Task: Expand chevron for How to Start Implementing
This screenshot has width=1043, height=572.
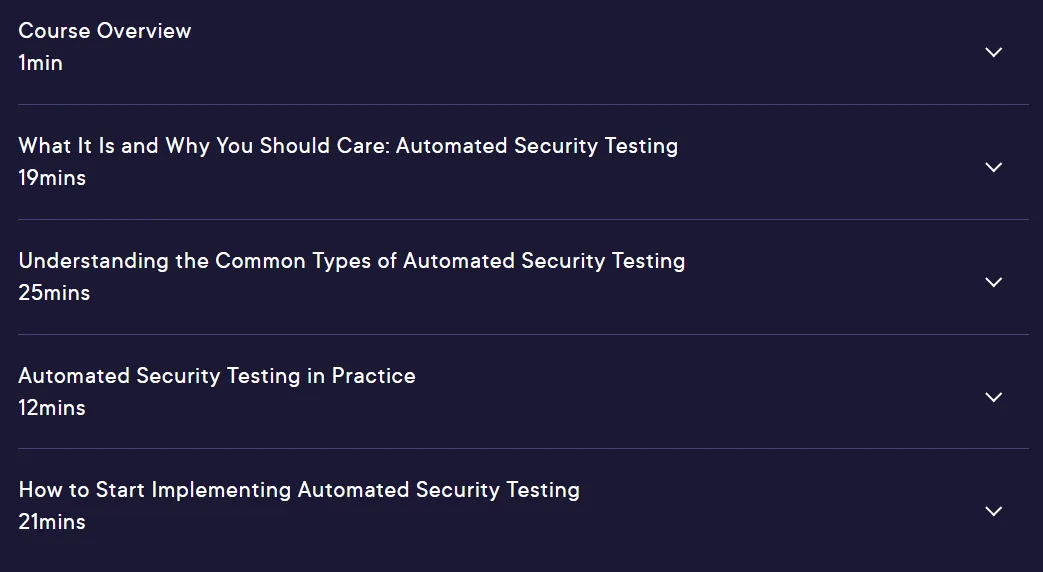Action: point(993,511)
